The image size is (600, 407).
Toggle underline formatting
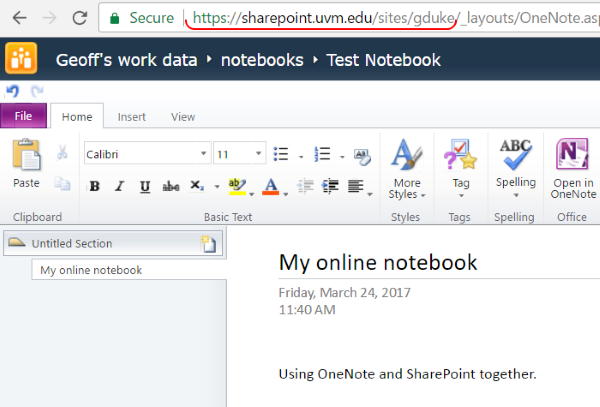click(145, 186)
